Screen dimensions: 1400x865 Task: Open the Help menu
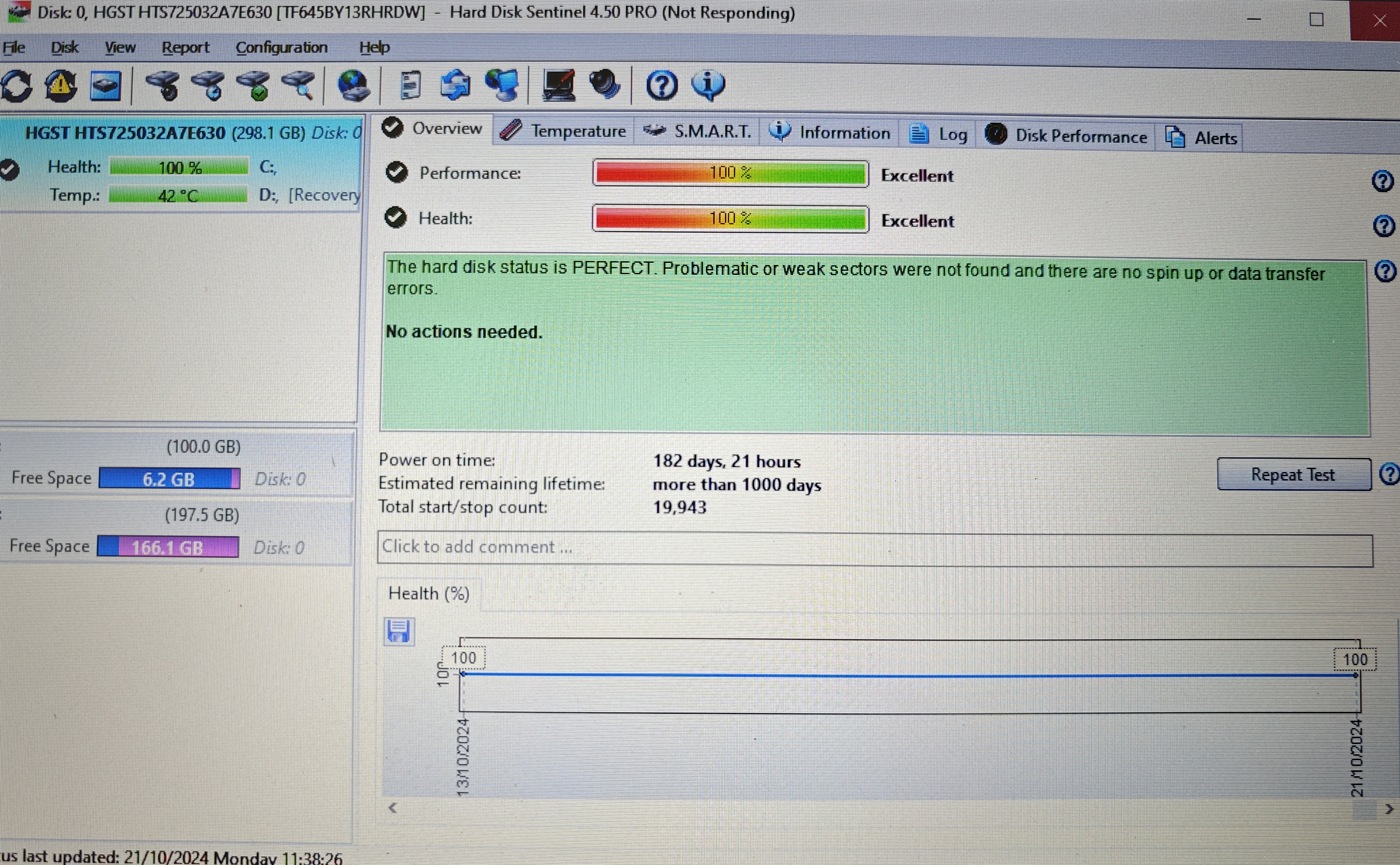tap(375, 47)
